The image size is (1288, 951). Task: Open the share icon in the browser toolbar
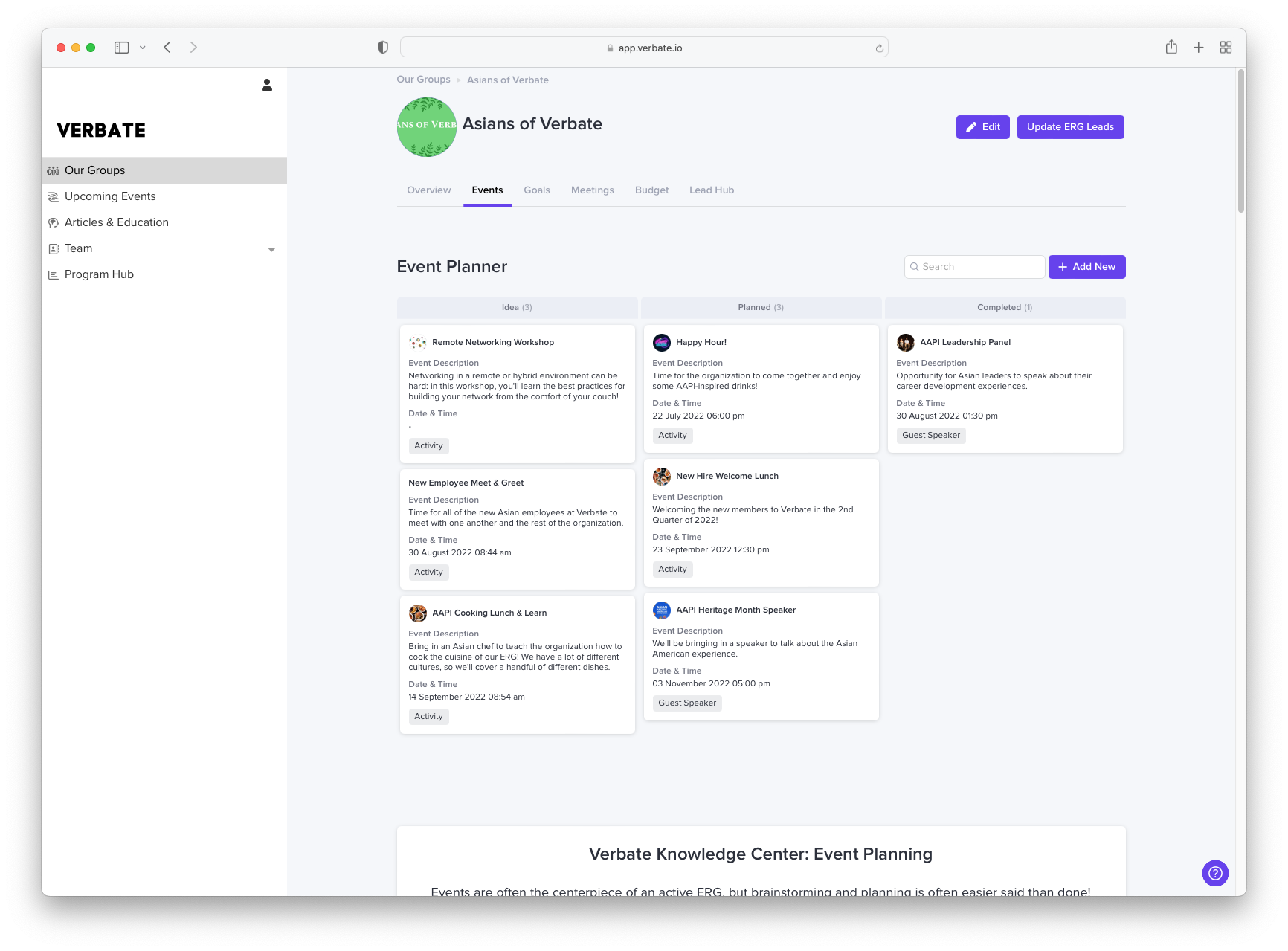1171,47
